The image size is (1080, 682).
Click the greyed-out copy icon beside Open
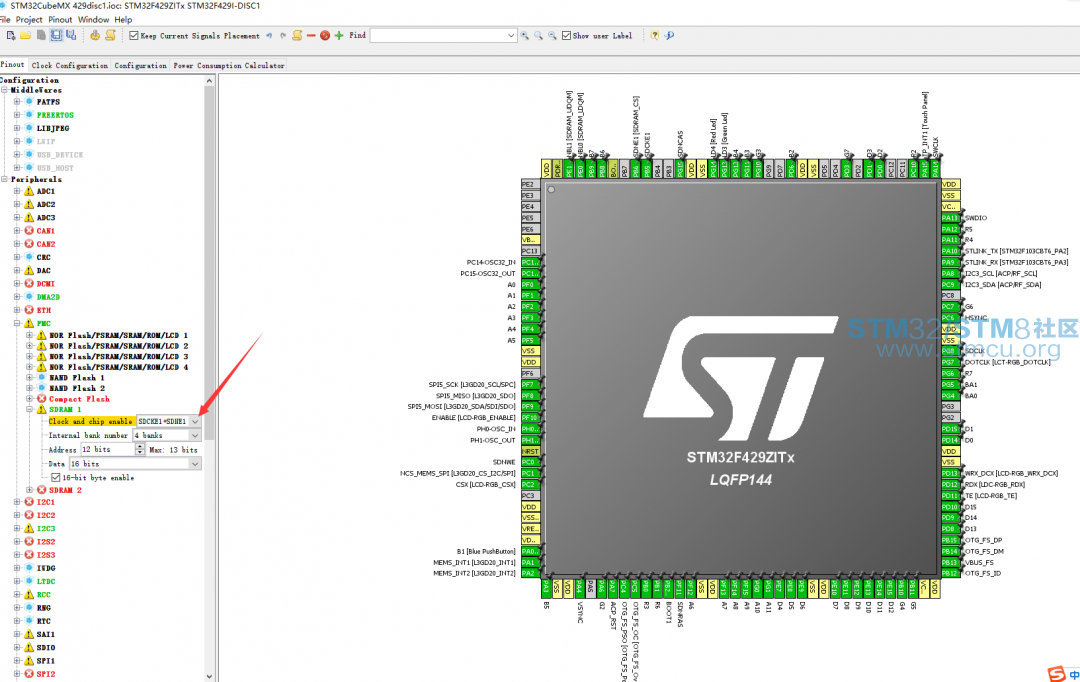(x=41, y=35)
